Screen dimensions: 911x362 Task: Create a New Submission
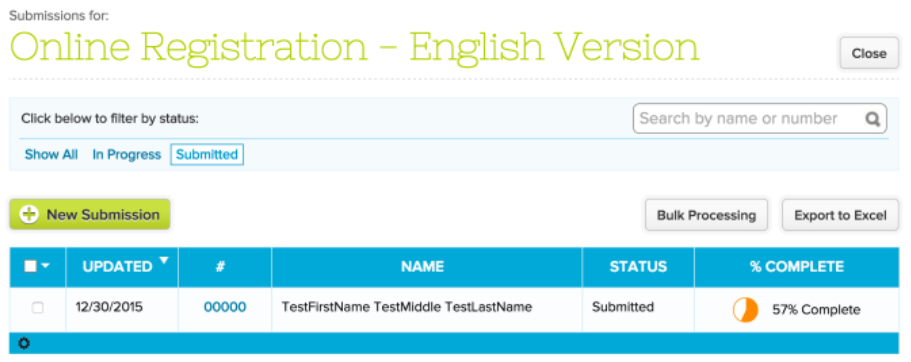click(89, 214)
